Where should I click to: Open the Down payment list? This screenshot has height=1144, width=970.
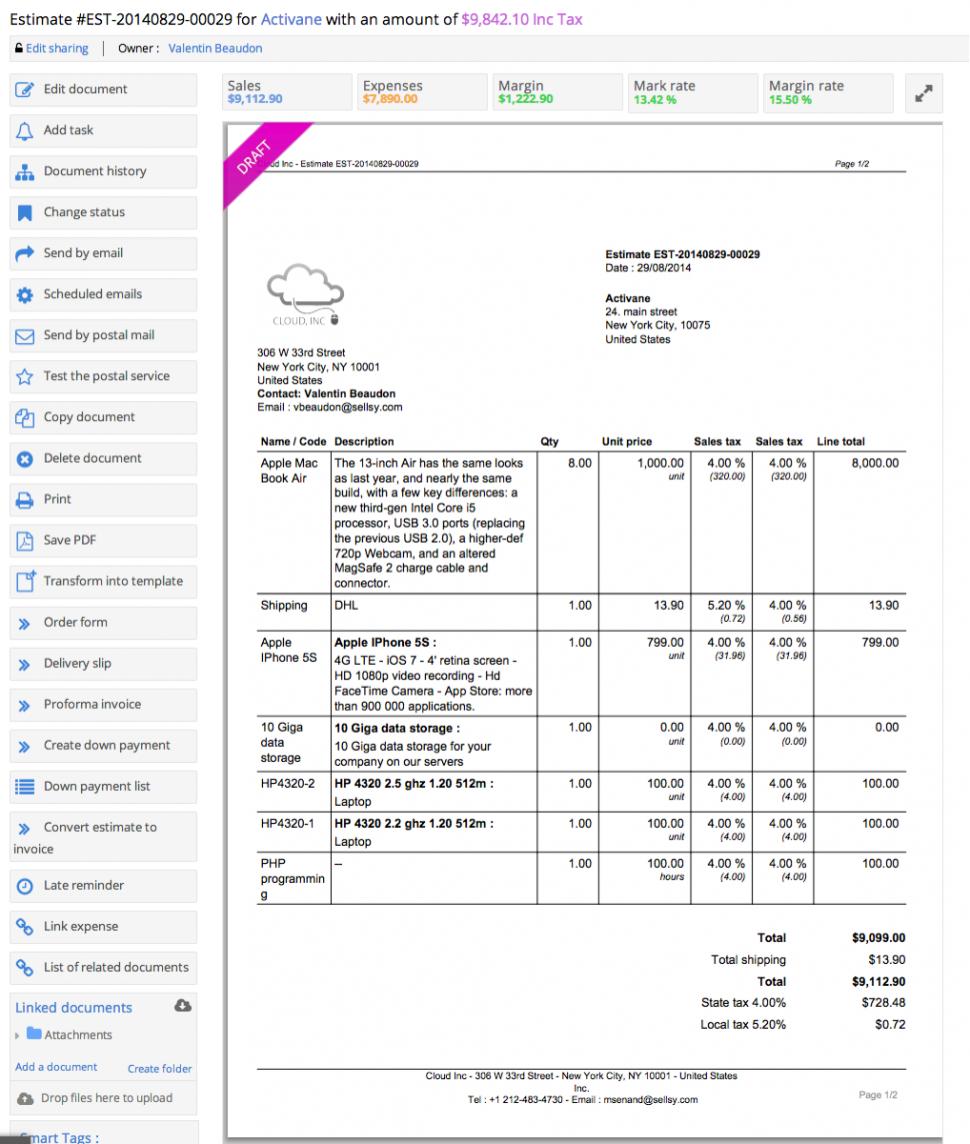(96, 787)
